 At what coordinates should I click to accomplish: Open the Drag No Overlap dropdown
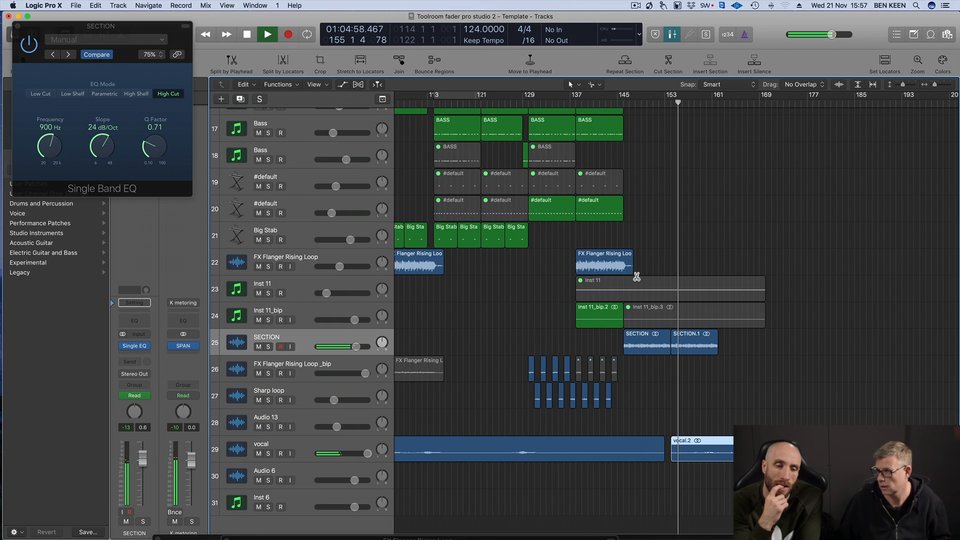(x=804, y=84)
